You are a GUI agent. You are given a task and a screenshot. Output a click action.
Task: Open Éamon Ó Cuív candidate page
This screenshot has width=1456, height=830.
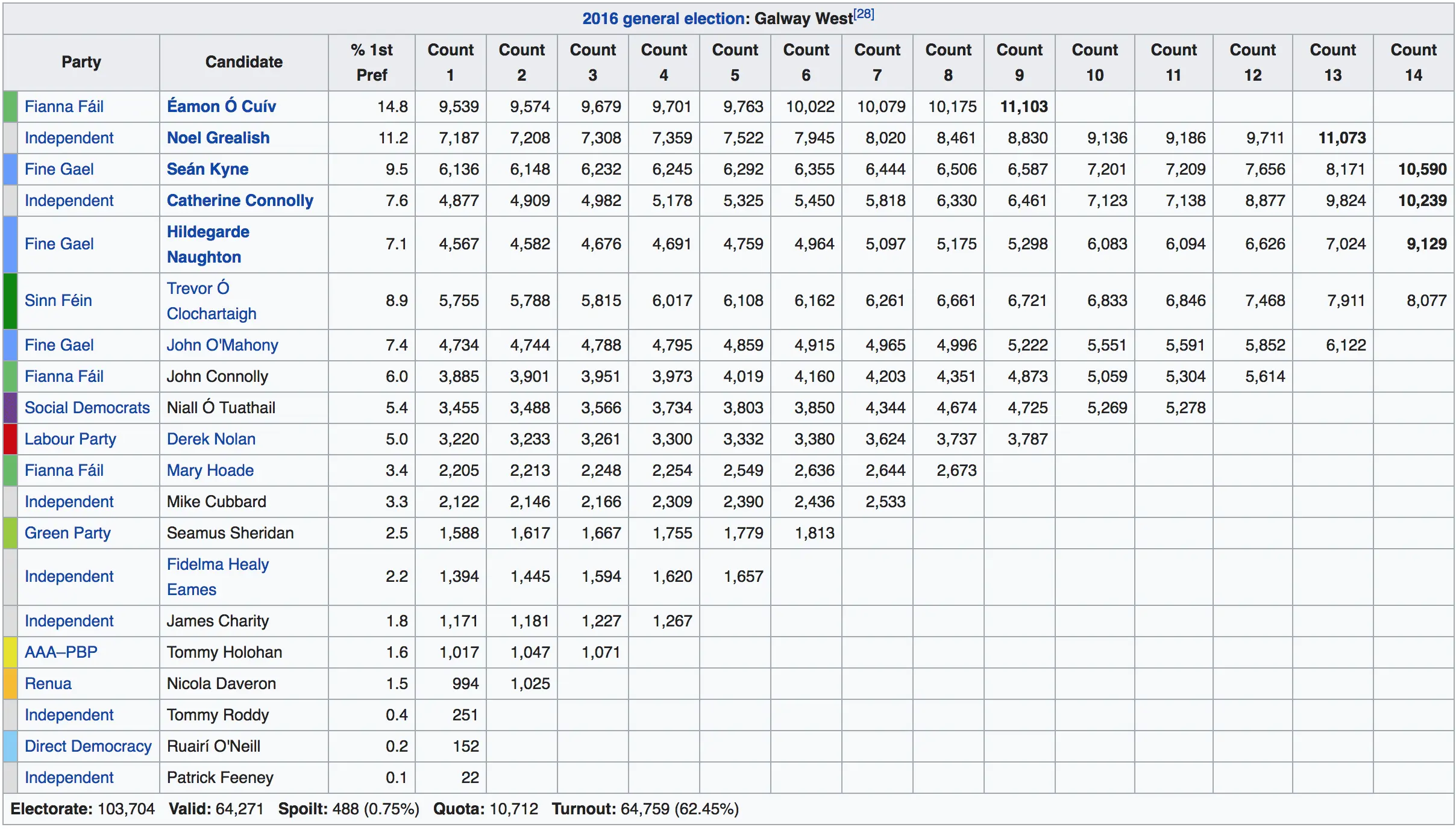pos(221,107)
